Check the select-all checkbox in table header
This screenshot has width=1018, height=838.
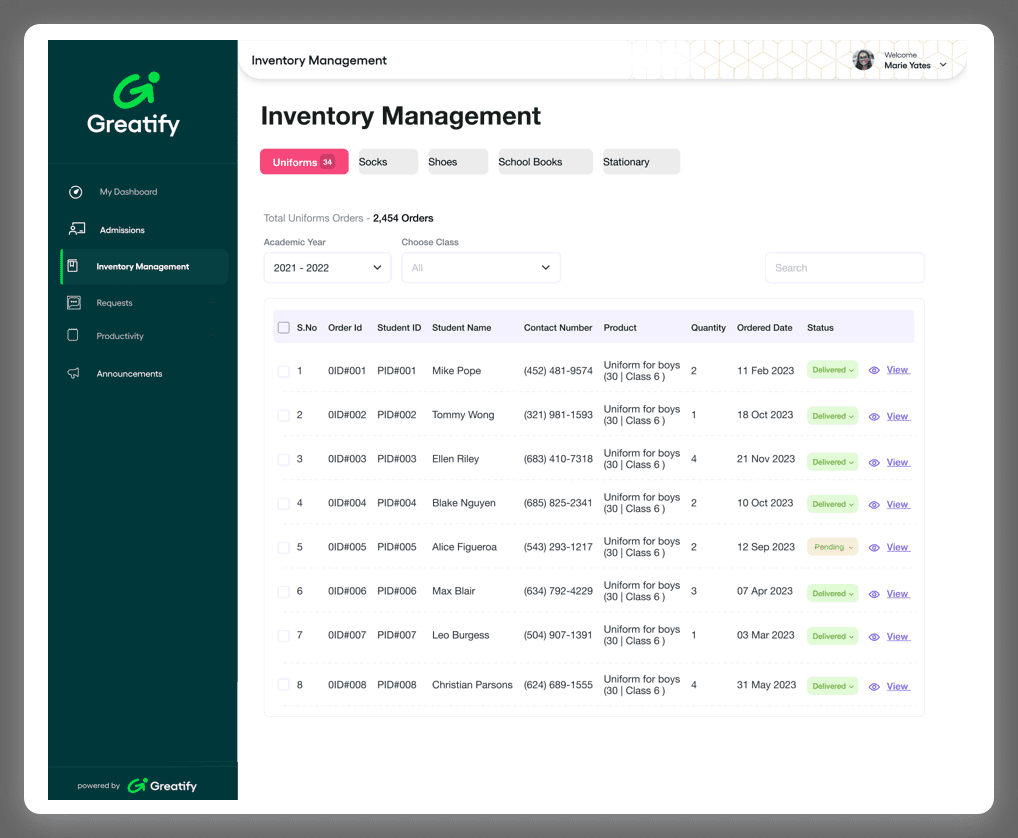click(284, 328)
